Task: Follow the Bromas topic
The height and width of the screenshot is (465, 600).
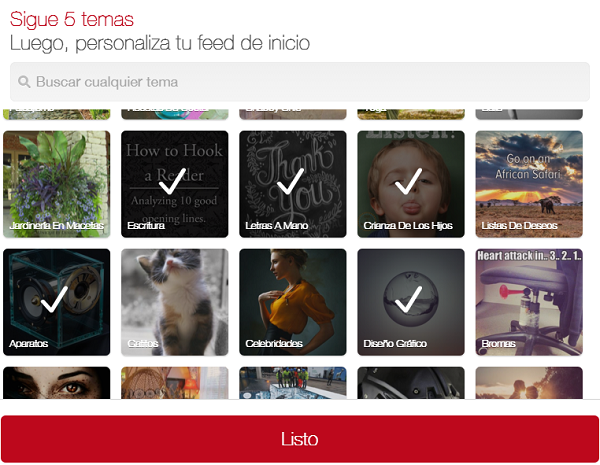Action: coord(529,302)
